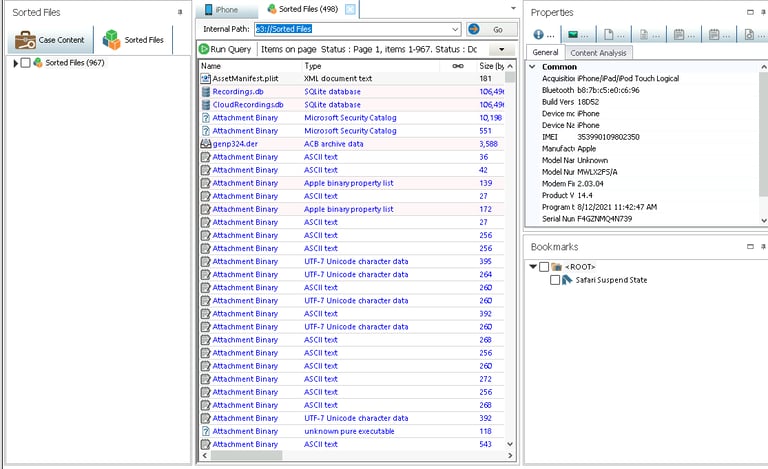Click the Sorted Files (967) tree node icon
Screen dimensions: 768x469
pos(38,63)
